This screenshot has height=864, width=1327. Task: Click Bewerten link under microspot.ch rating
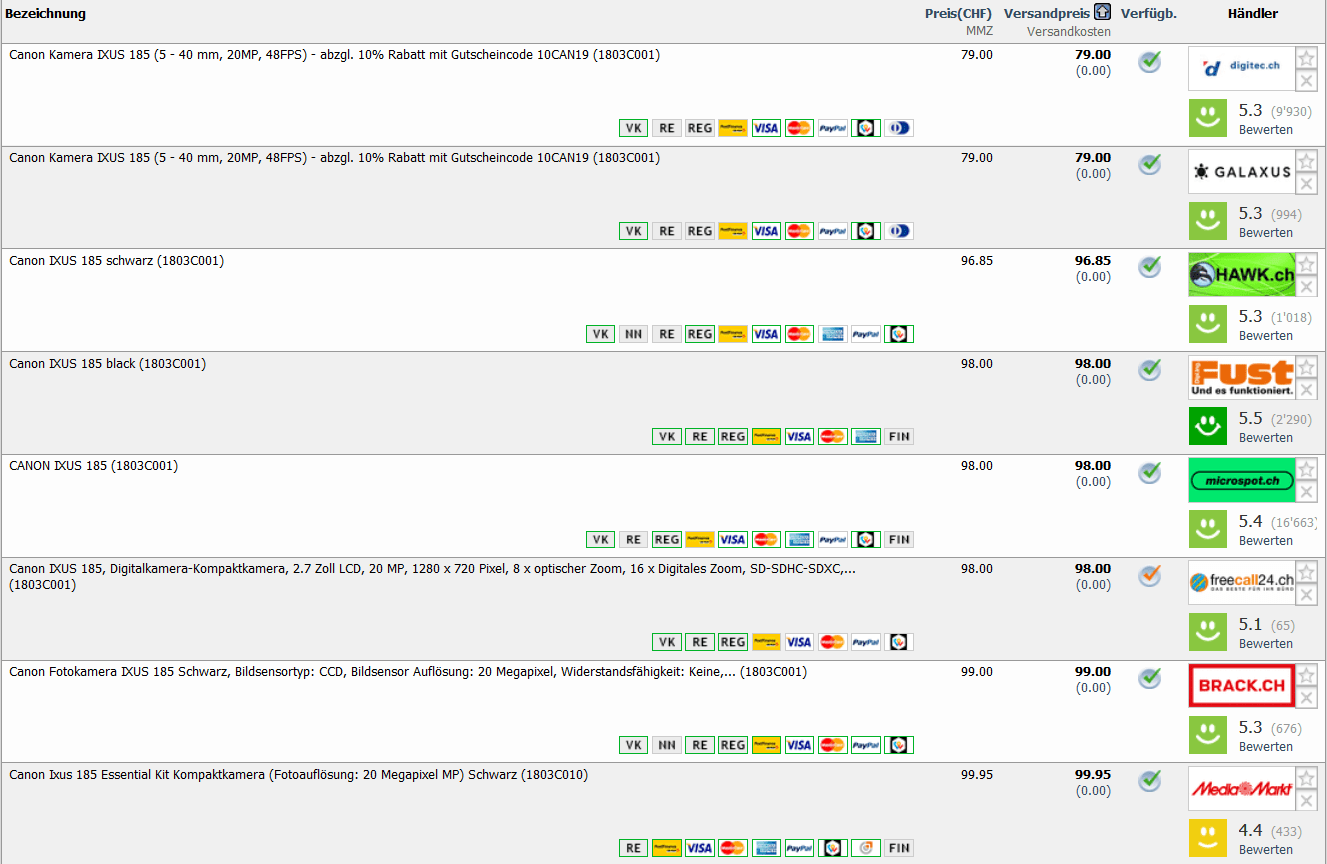coord(1265,541)
